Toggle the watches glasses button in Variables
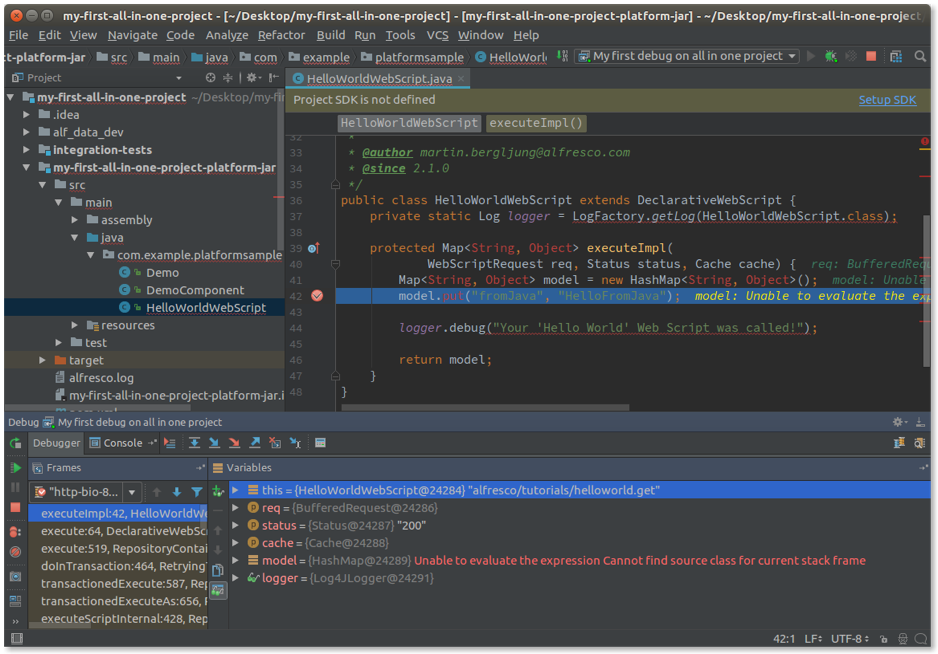The height and width of the screenshot is (654, 938). [218, 591]
